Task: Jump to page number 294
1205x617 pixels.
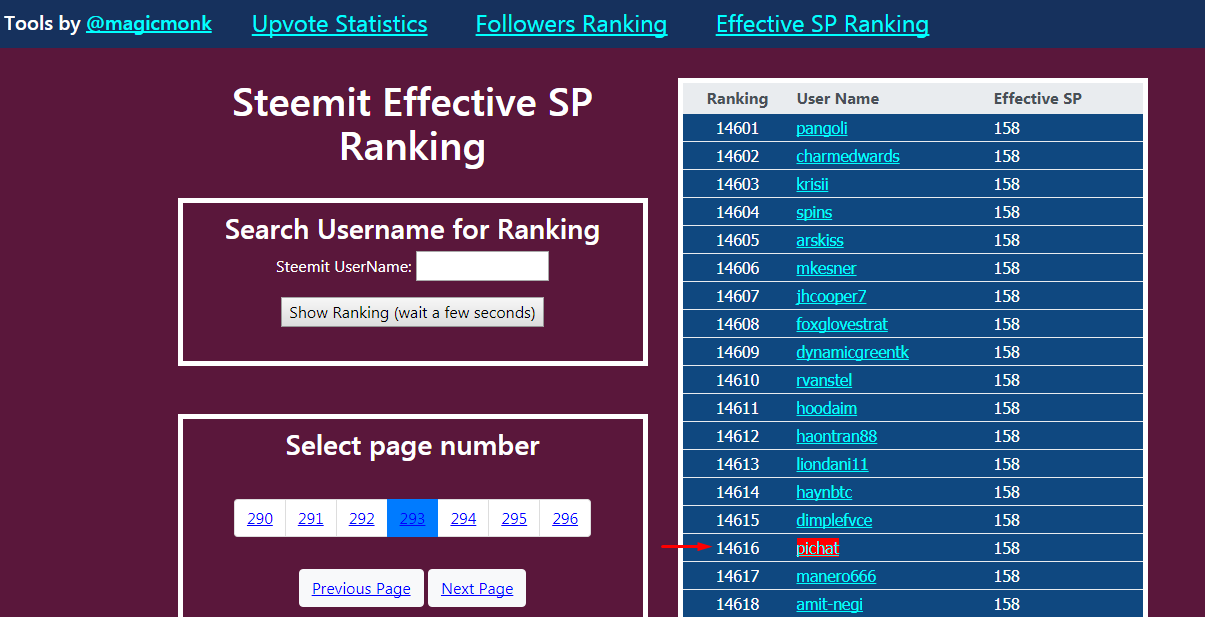Action: pos(464,518)
